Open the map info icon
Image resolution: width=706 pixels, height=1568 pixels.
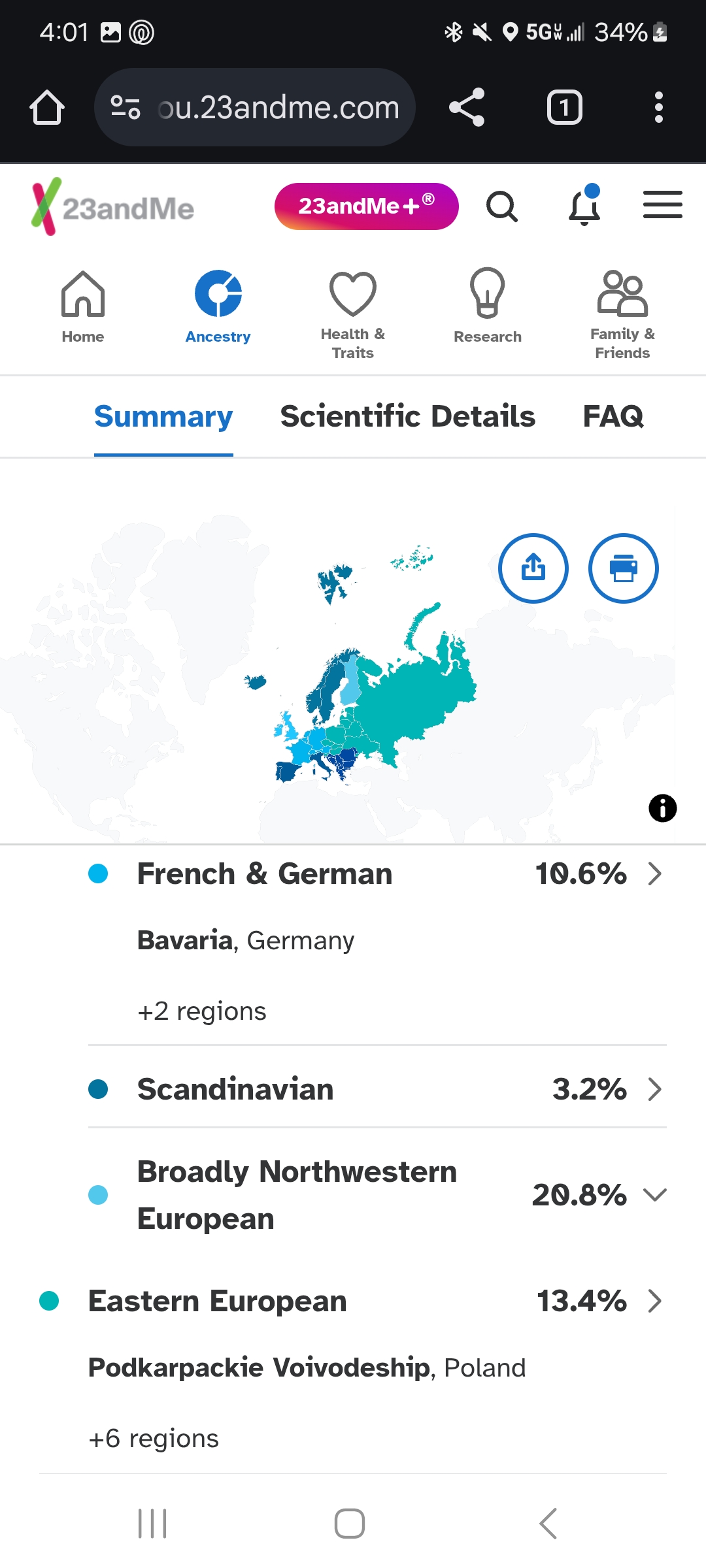(x=662, y=808)
